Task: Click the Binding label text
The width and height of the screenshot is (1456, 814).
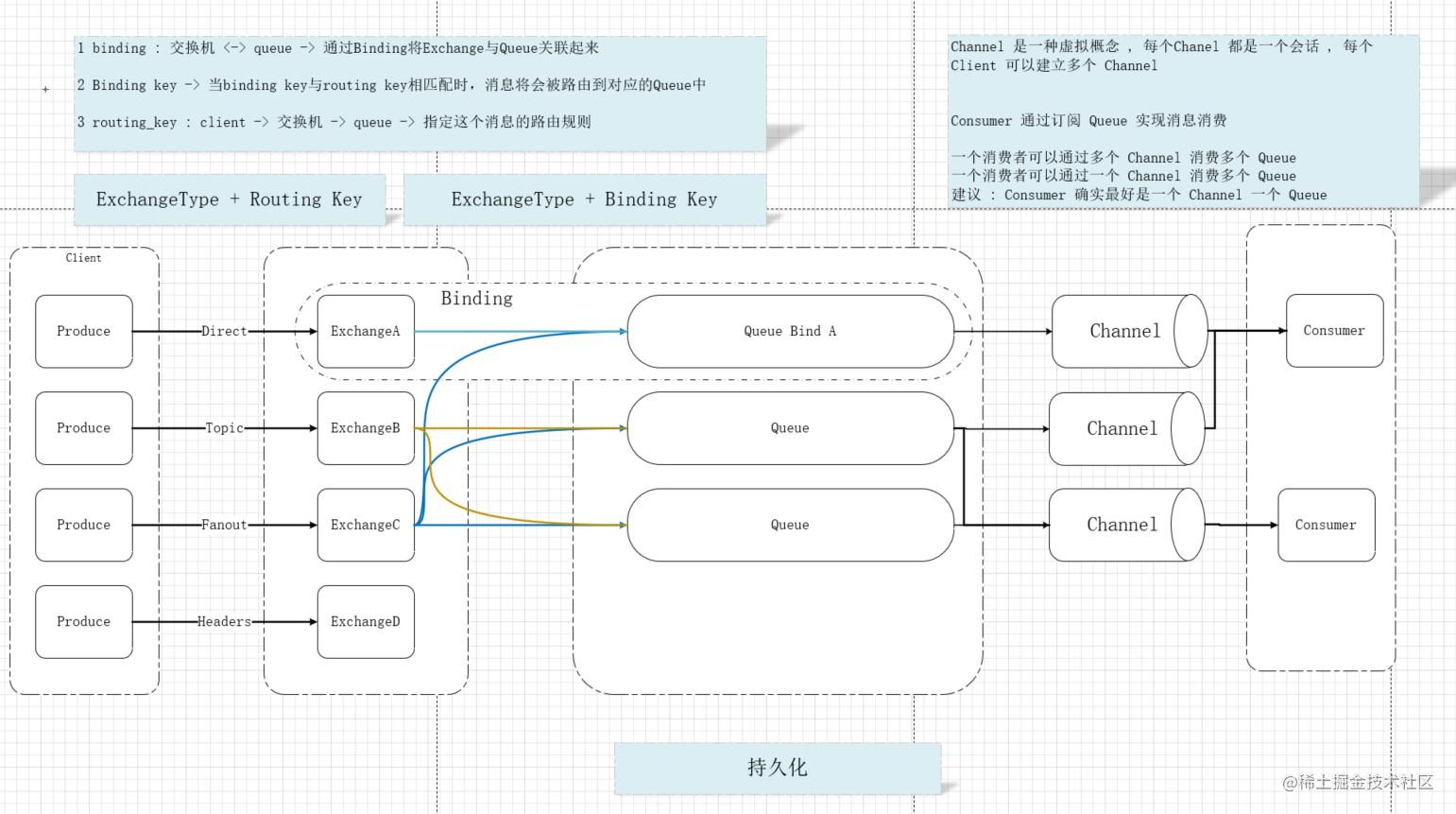Action: 477,299
